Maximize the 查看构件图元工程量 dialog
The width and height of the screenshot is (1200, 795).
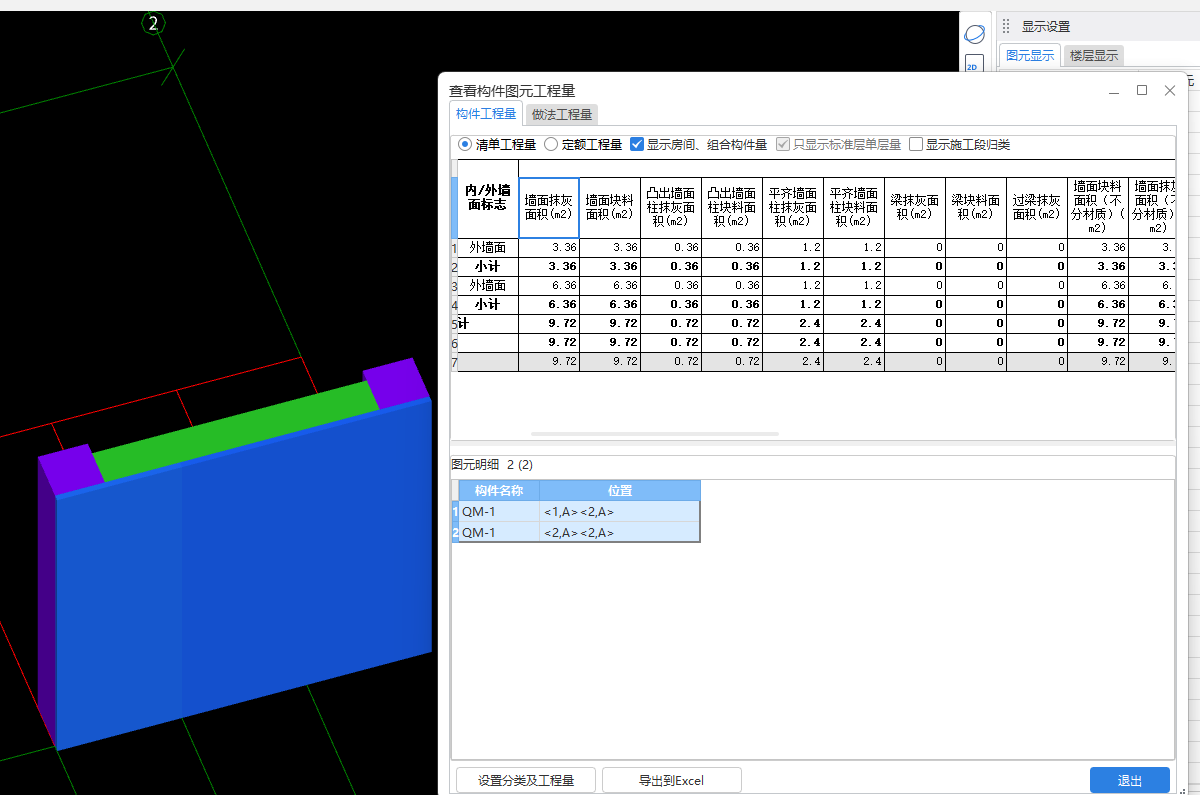click(x=1142, y=90)
